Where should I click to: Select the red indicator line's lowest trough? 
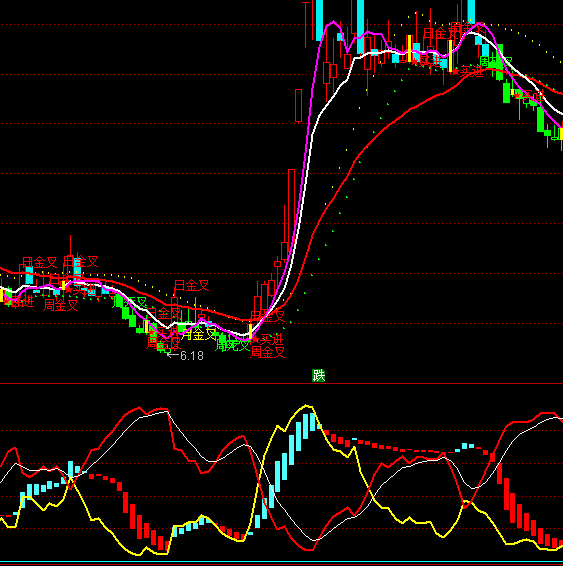(309, 549)
